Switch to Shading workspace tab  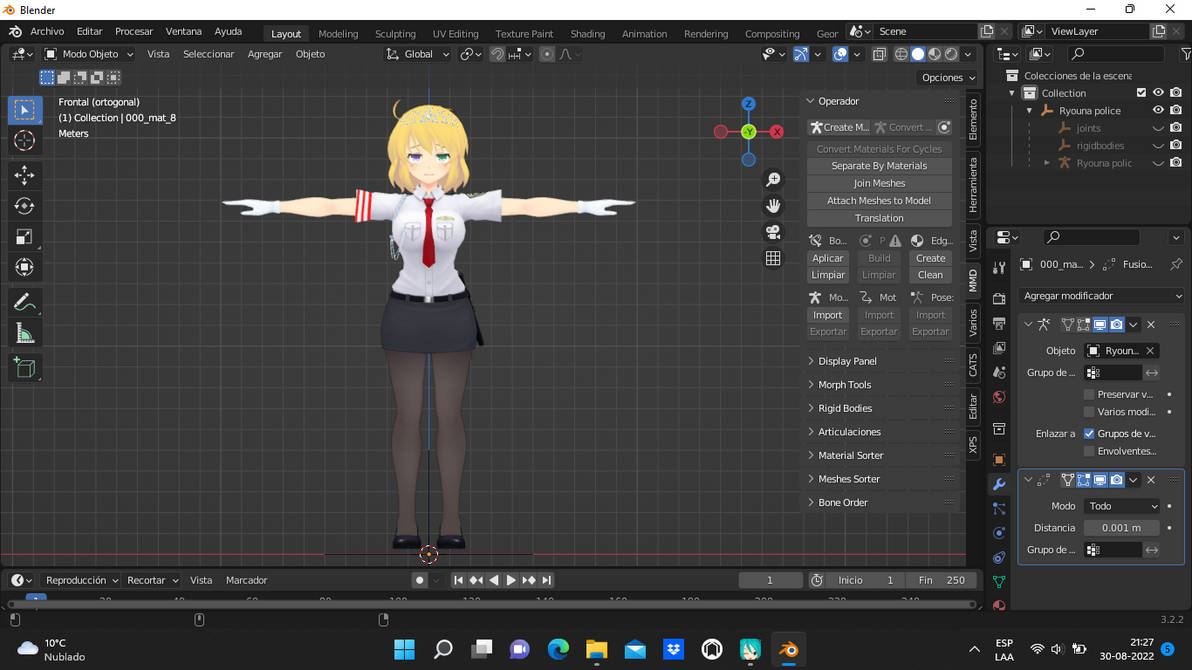click(x=588, y=33)
